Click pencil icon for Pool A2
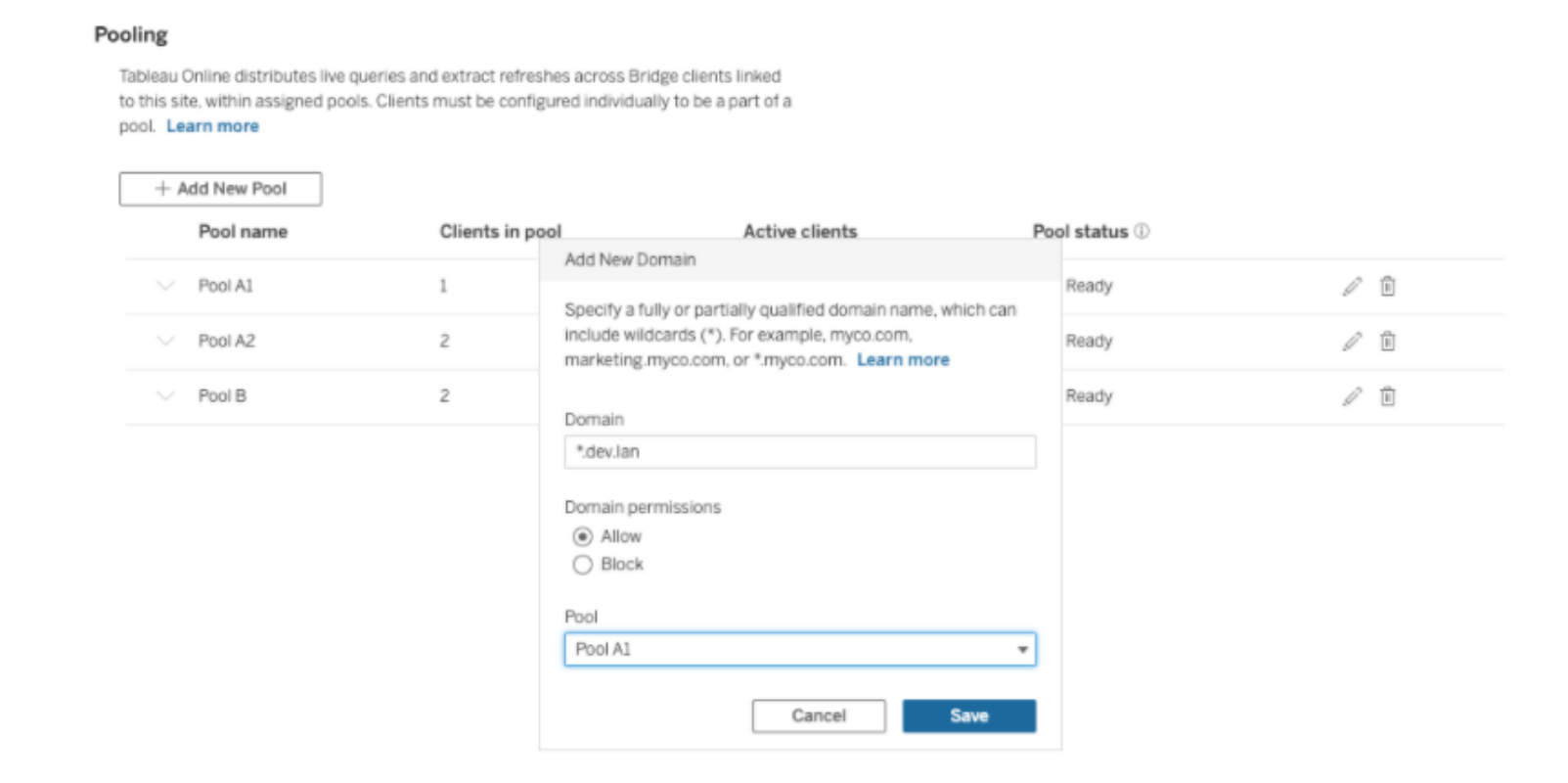 click(1352, 341)
